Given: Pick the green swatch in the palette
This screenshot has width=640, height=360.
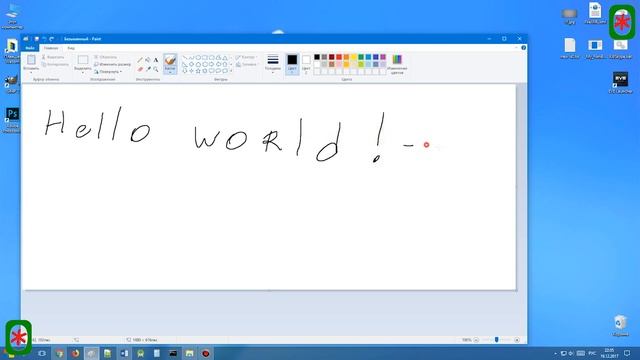Looking at the screenshot, I should click(x=361, y=57).
